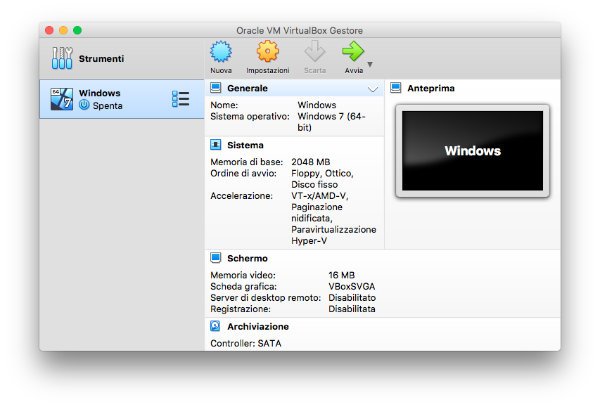Select the Anteprima section title
This screenshot has height=407, width=600.
tap(431, 88)
